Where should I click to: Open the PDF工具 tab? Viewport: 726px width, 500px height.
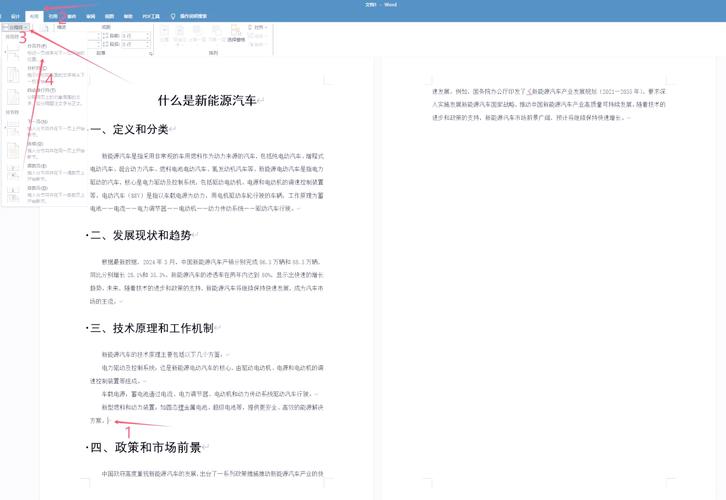pos(151,16)
